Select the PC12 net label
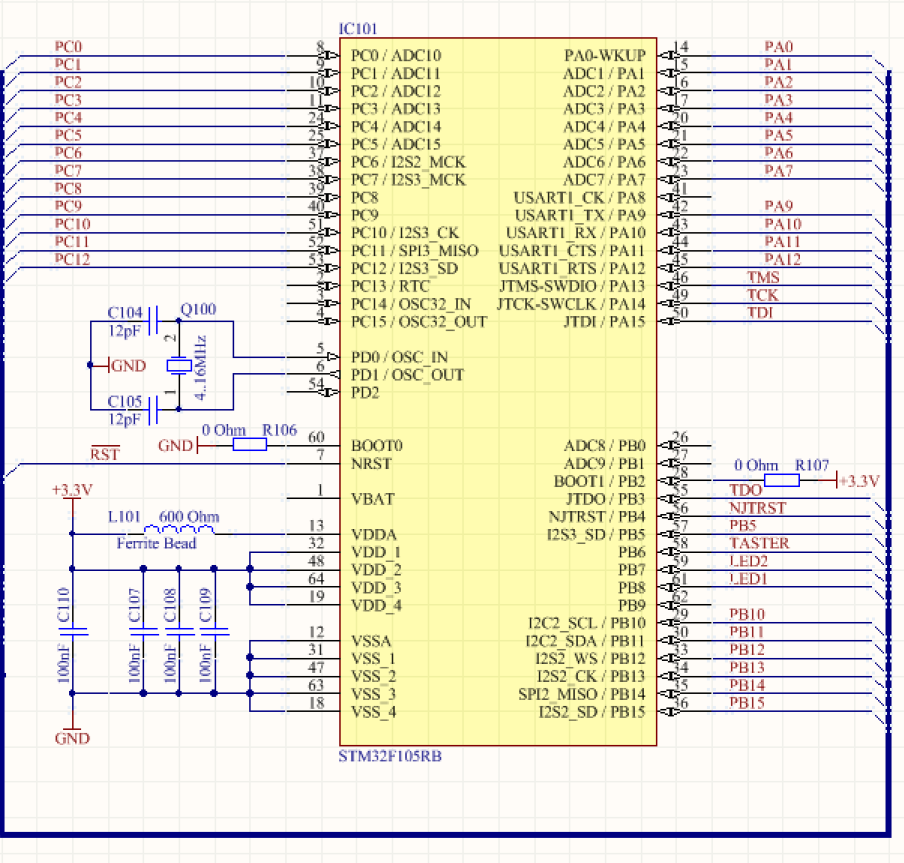 [x=72, y=259]
